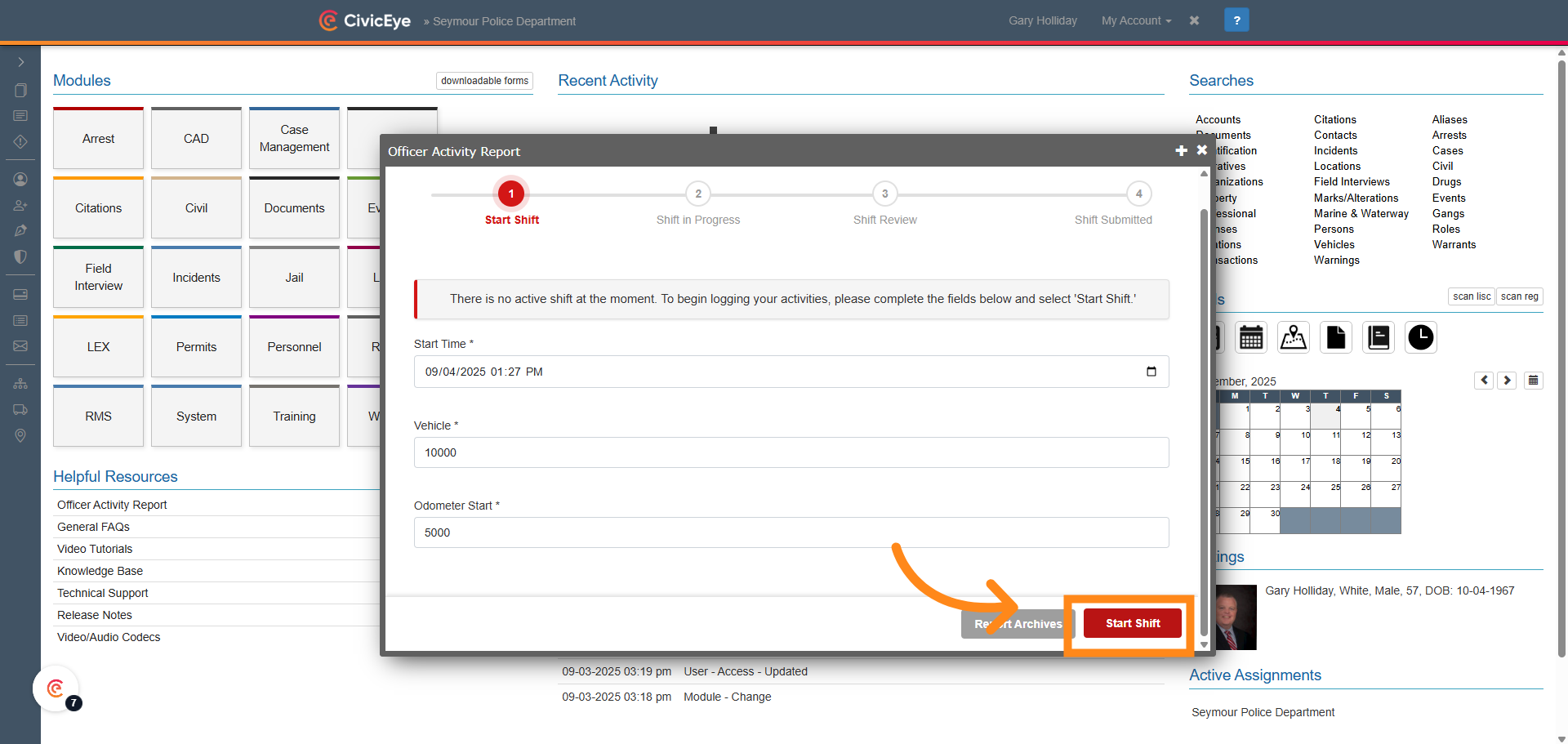
Task: Open the Video Tutorials link
Action: tap(95, 549)
